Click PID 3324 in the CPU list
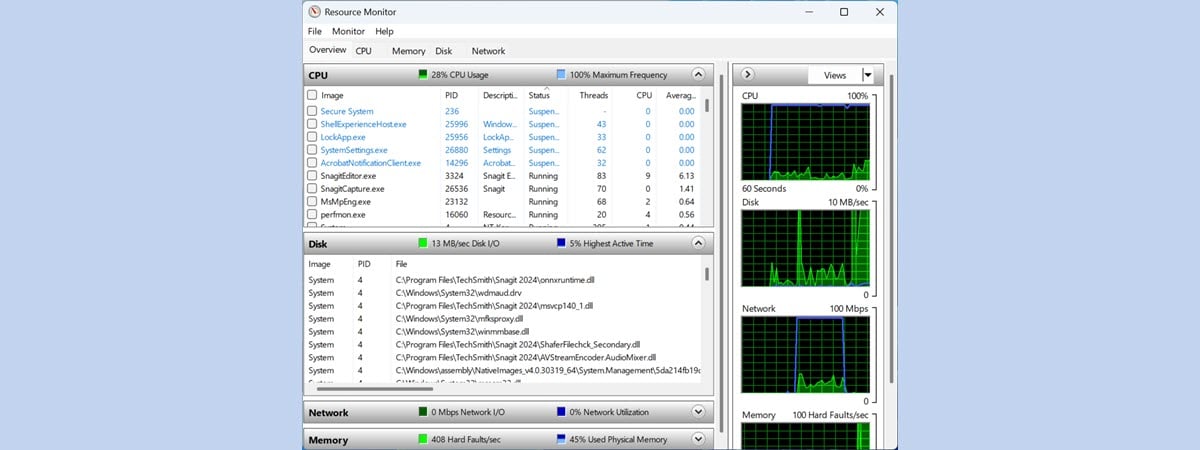The width and height of the screenshot is (1200, 450). click(453, 176)
